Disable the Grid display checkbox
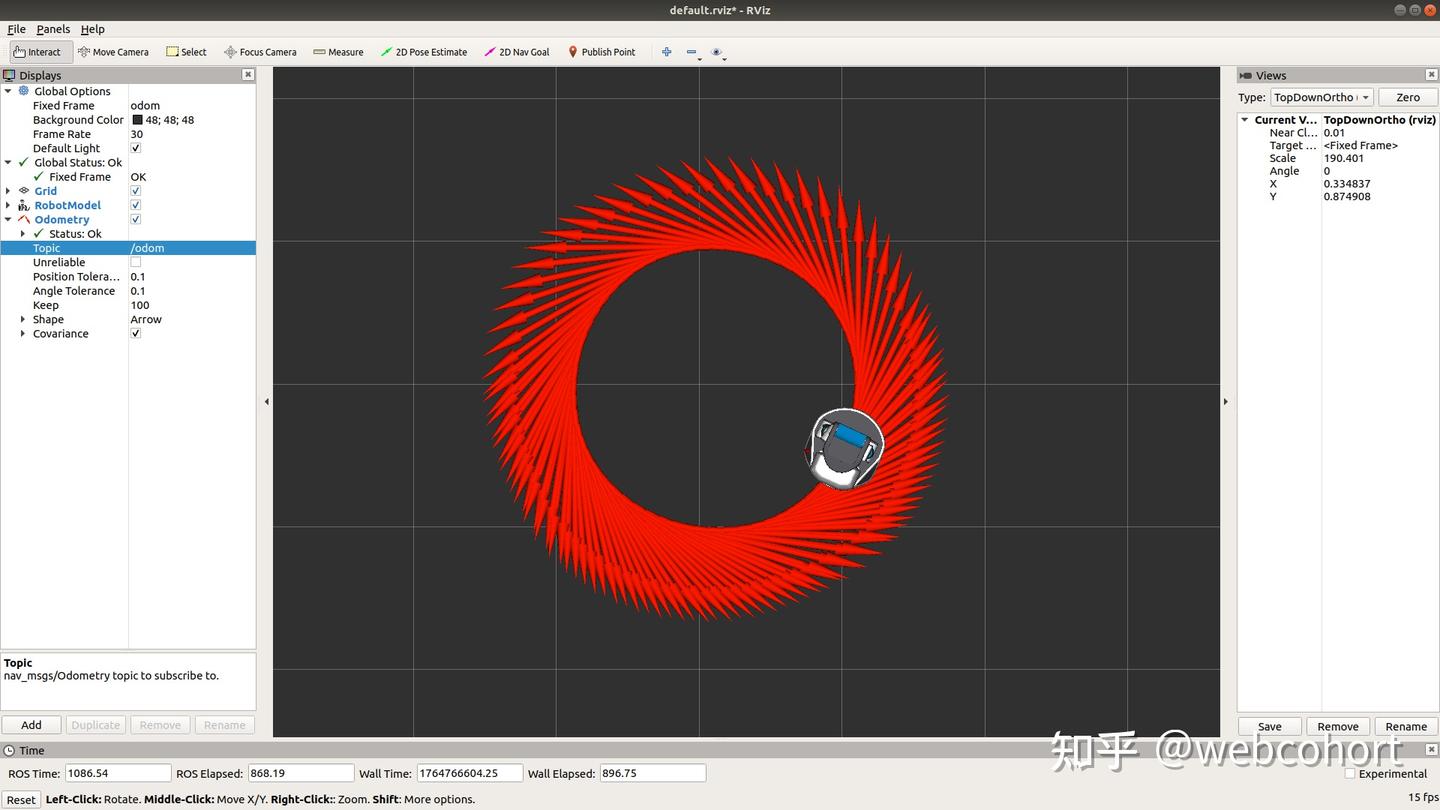 click(136, 191)
